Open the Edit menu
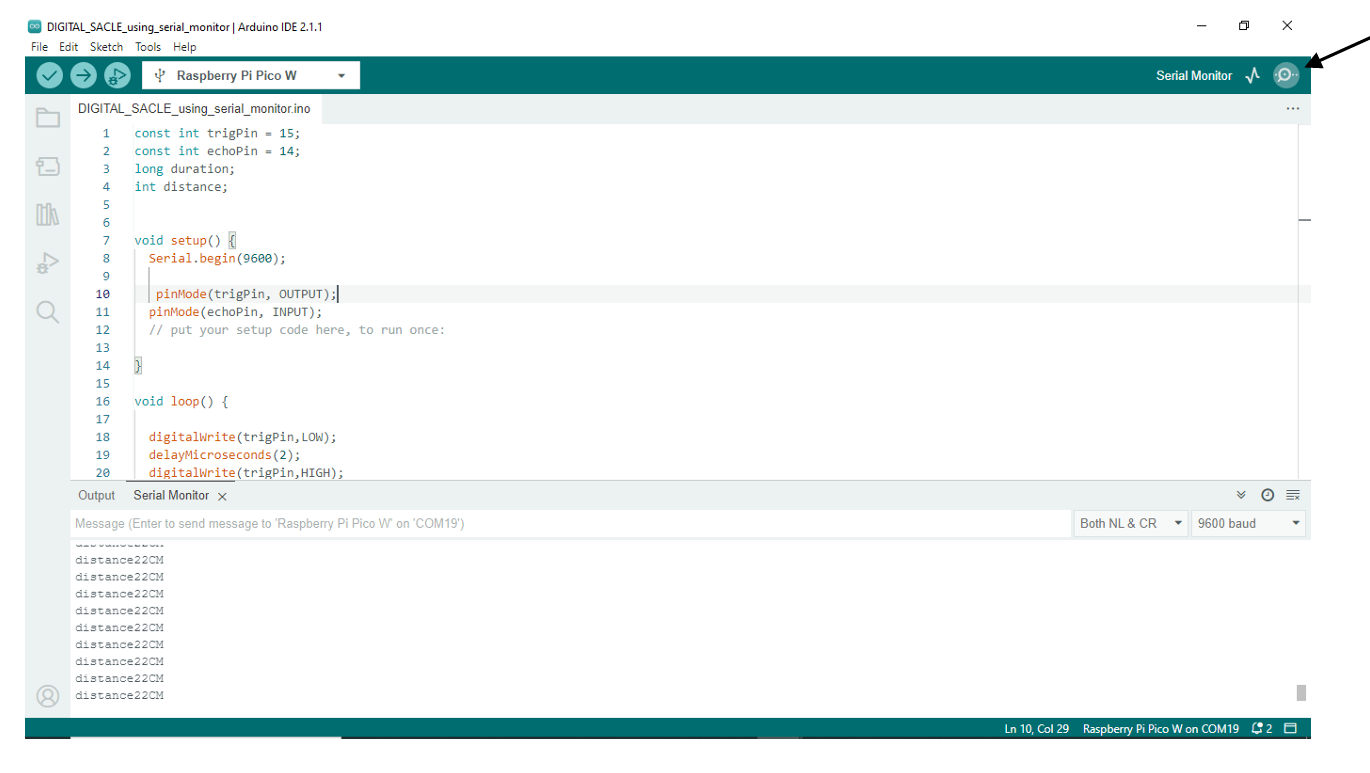 (x=68, y=47)
